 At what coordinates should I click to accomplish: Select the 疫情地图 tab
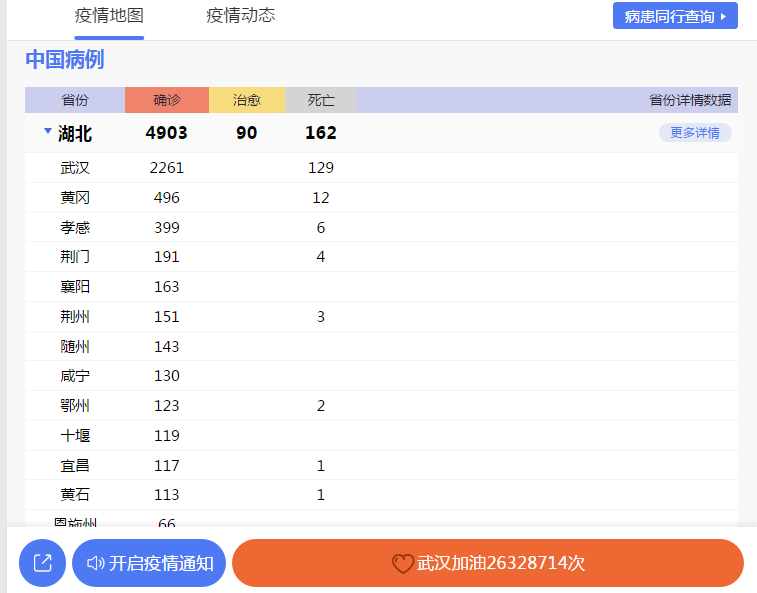point(109,16)
